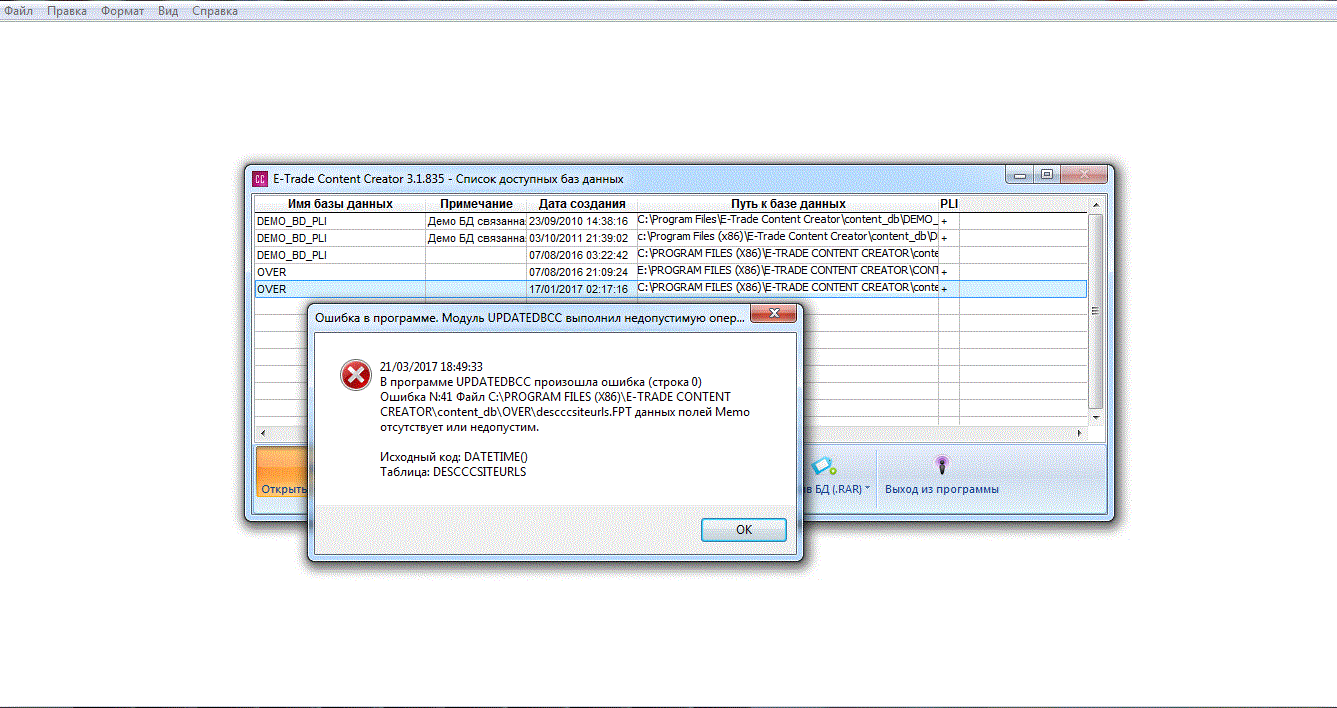Select DEMO_BD_PLI row dated 07/08/2016 03:22:42
This screenshot has height=708, width=1337.
click(x=671, y=255)
